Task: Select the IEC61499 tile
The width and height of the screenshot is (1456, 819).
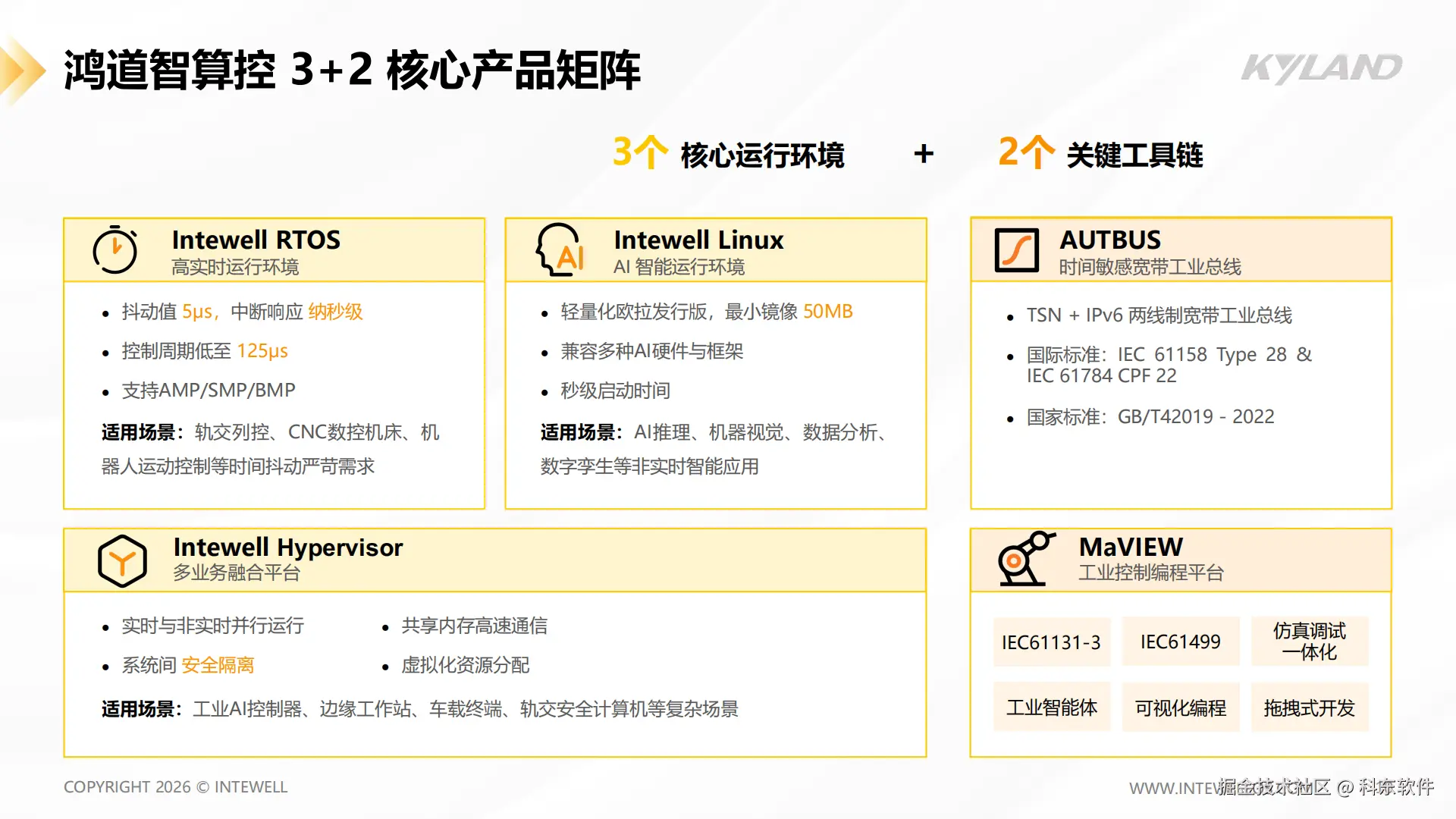Action: [x=1181, y=642]
